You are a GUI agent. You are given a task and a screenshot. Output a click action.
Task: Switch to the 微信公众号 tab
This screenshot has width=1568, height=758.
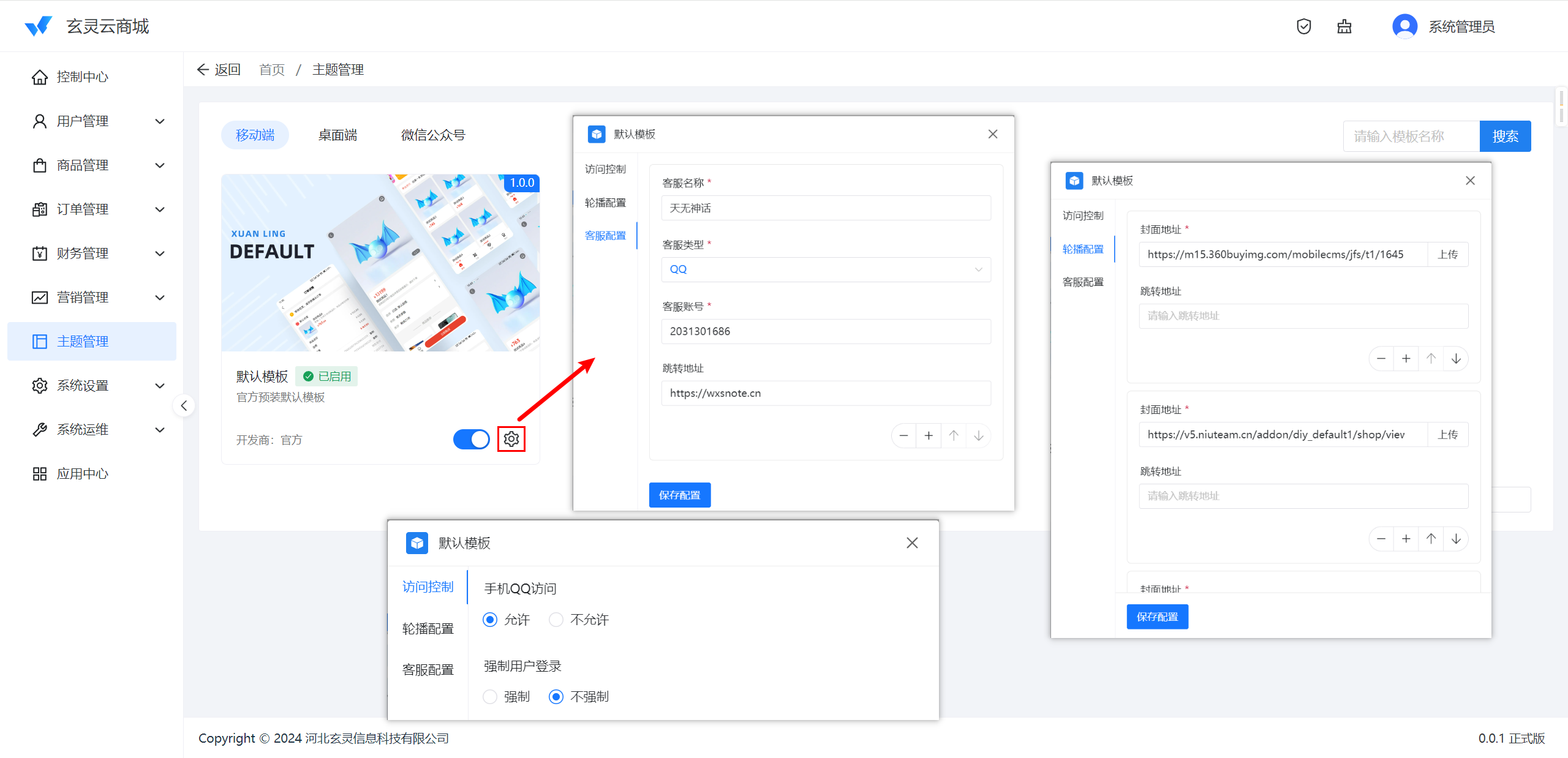[x=432, y=135]
